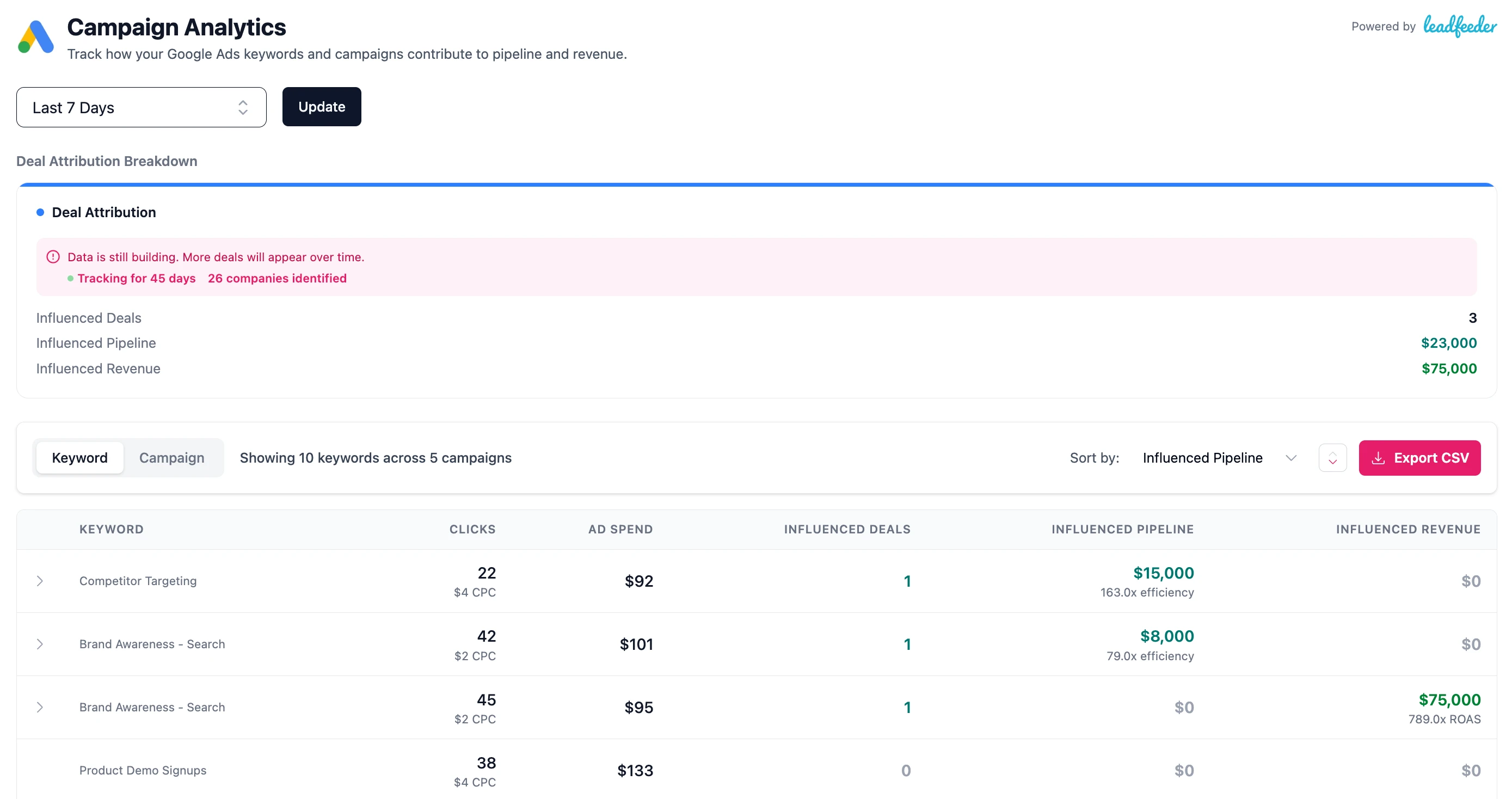The width and height of the screenshot is (1512, 799).
Task: Expand the Competitor Targeting keyword row
Action: click(40, 581)
